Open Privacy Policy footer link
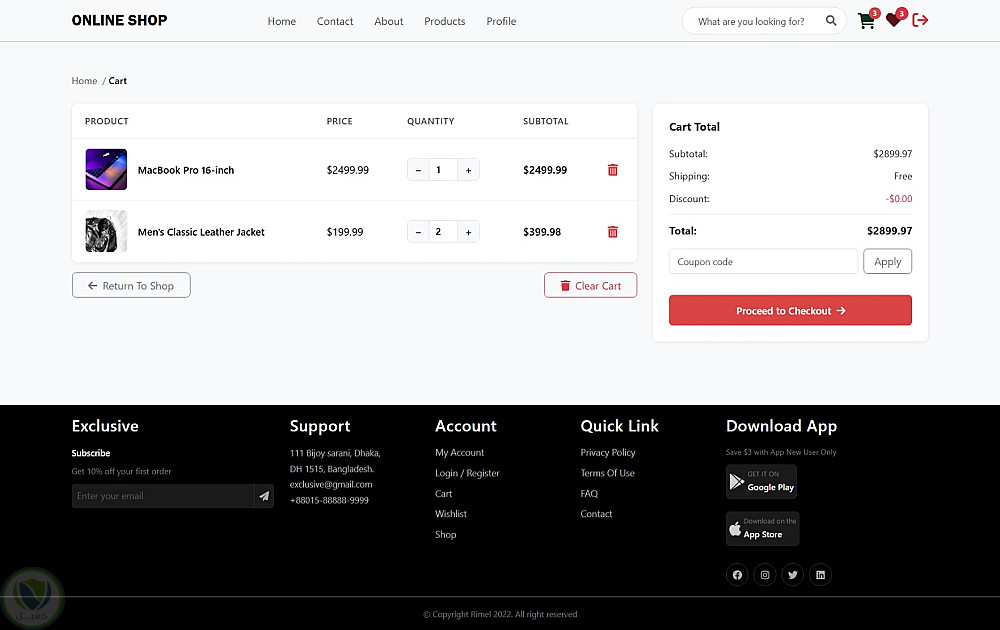Screen dimensions: 1000x630 (x=608, y=453)
